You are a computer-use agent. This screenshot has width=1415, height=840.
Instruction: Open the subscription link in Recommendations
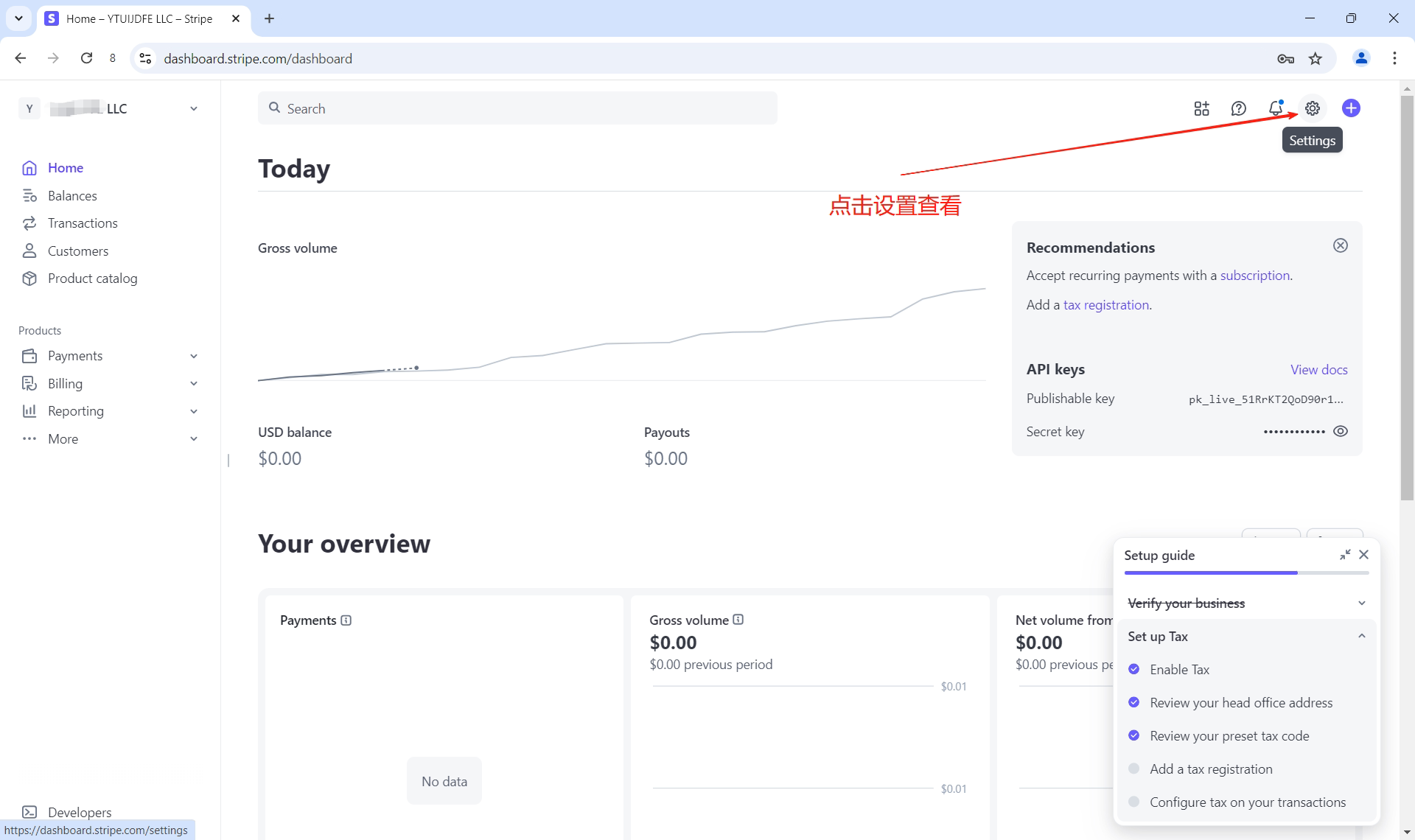pos(1254,275)
